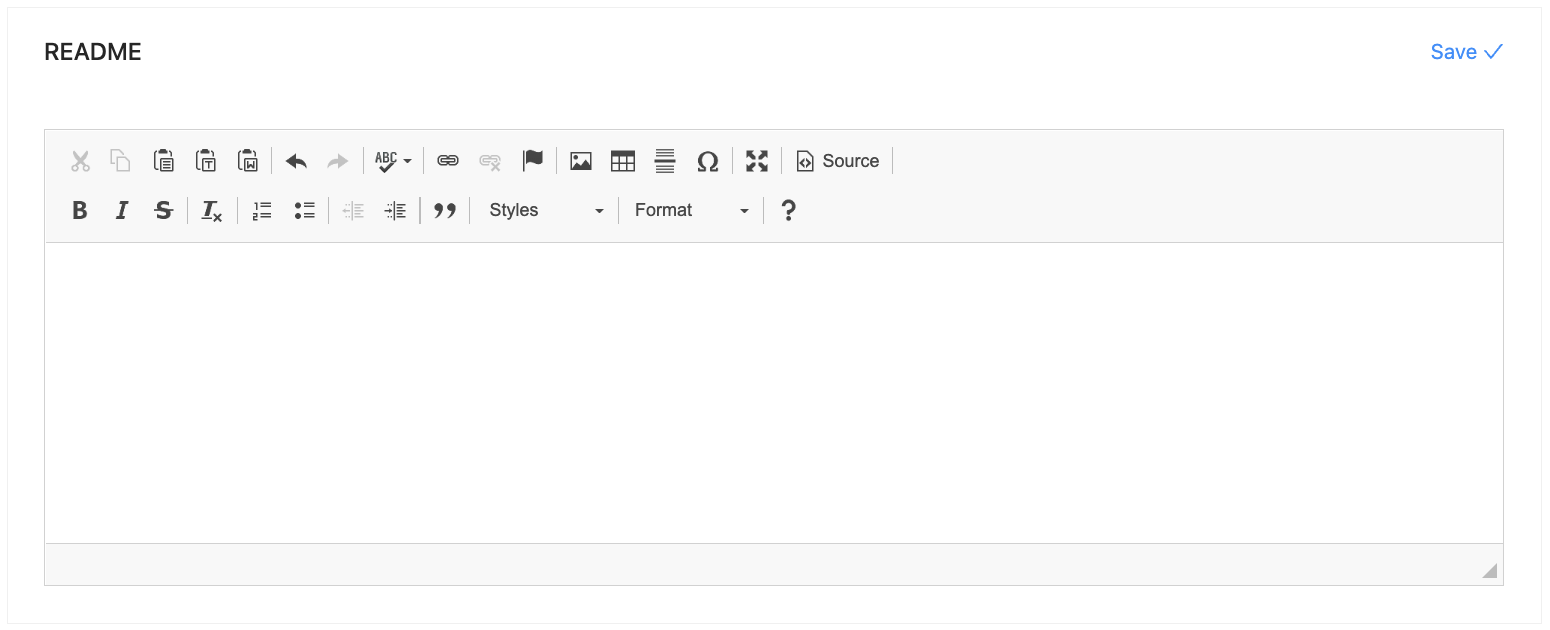Switch to Source editing mode

point(838,160)
